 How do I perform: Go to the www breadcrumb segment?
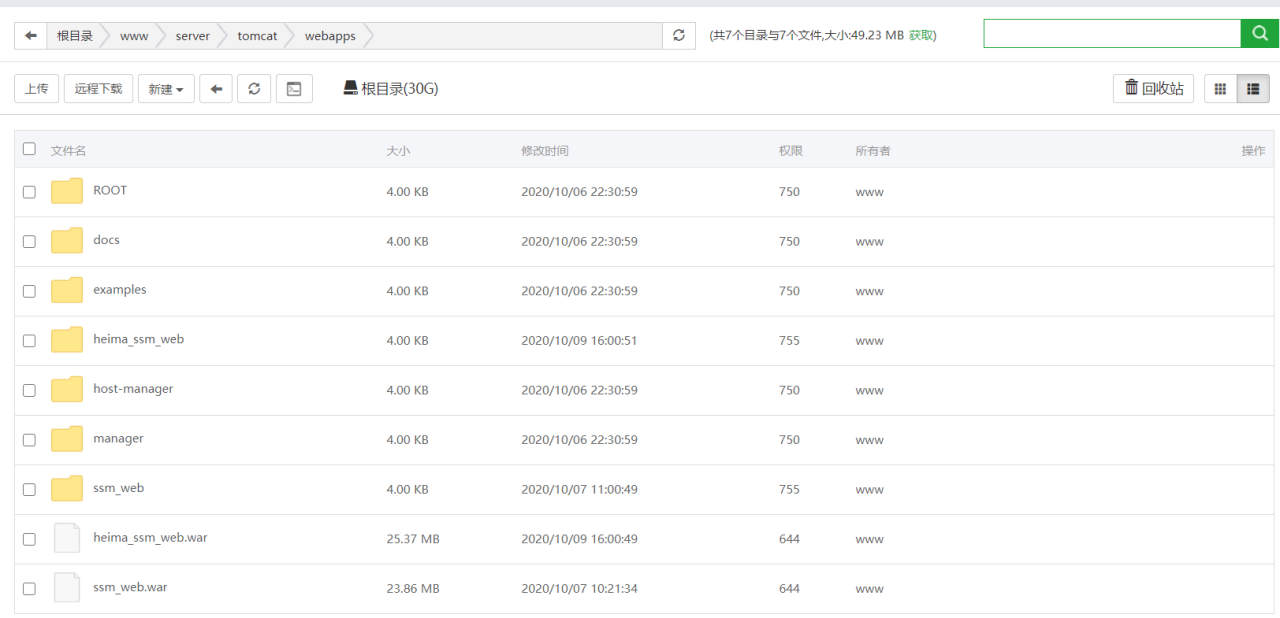coord(134,36)
